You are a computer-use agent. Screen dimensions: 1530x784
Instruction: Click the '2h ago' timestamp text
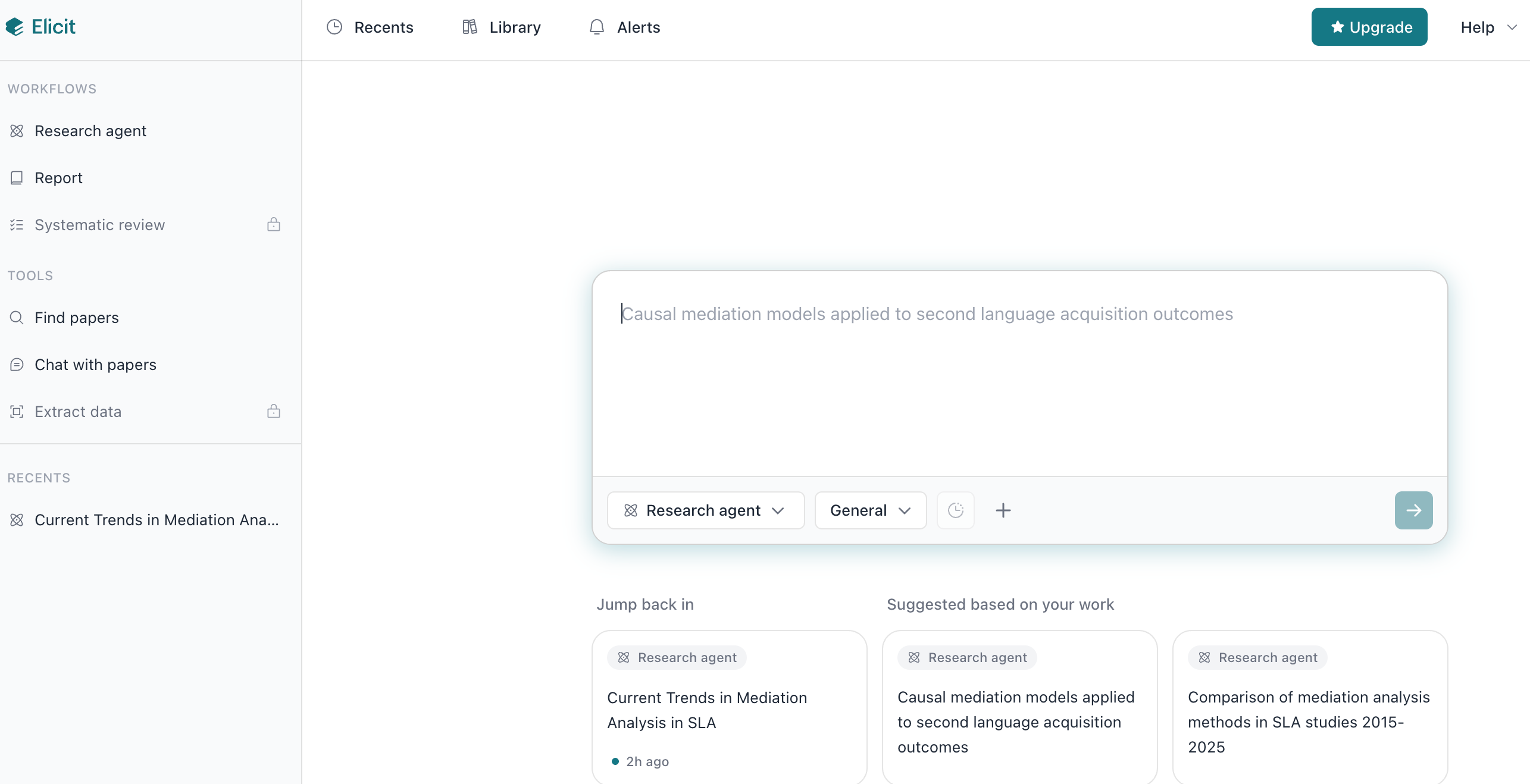(647, 761)
